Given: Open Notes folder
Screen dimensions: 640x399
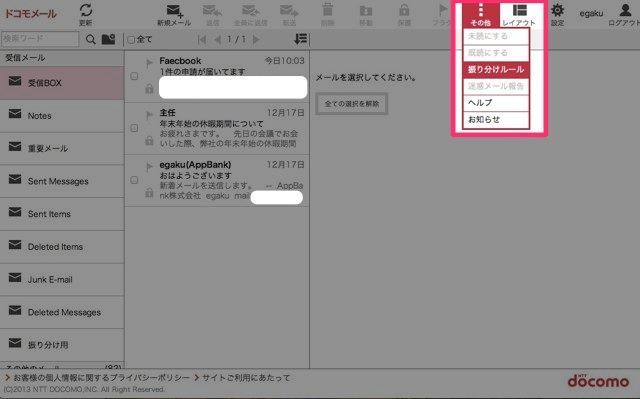Looking at the screenshot, I should coord(62,116).
